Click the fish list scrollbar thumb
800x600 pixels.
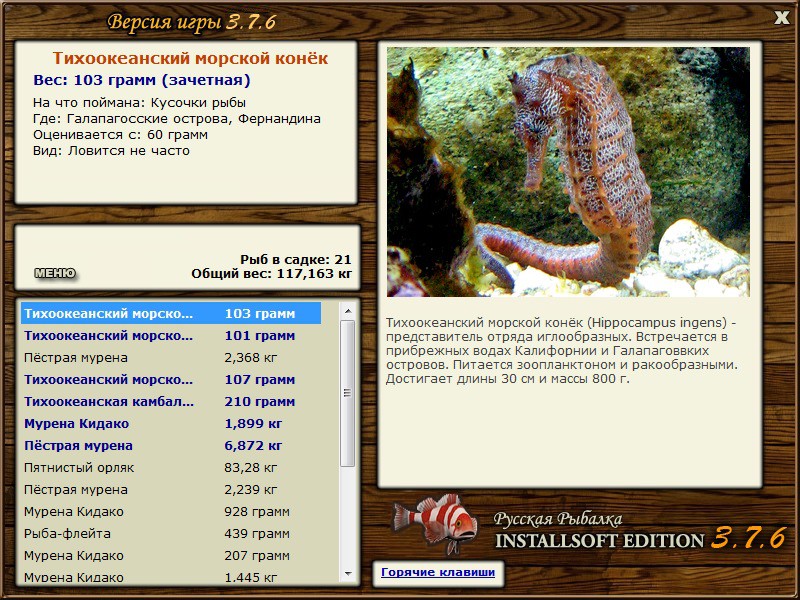pyautogui.click(x=348, y=393)
